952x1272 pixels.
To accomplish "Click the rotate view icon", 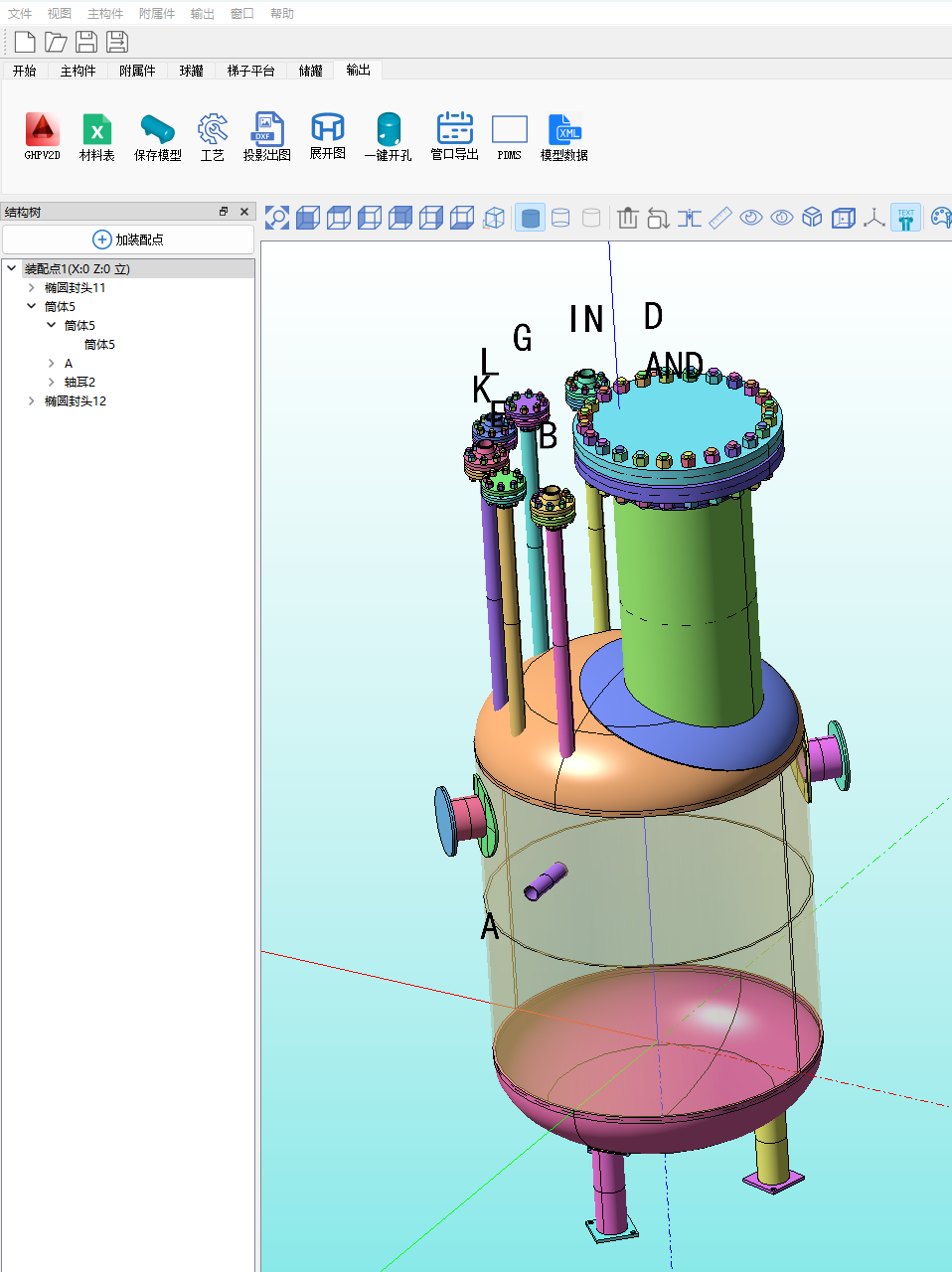I will coord(658,218).
